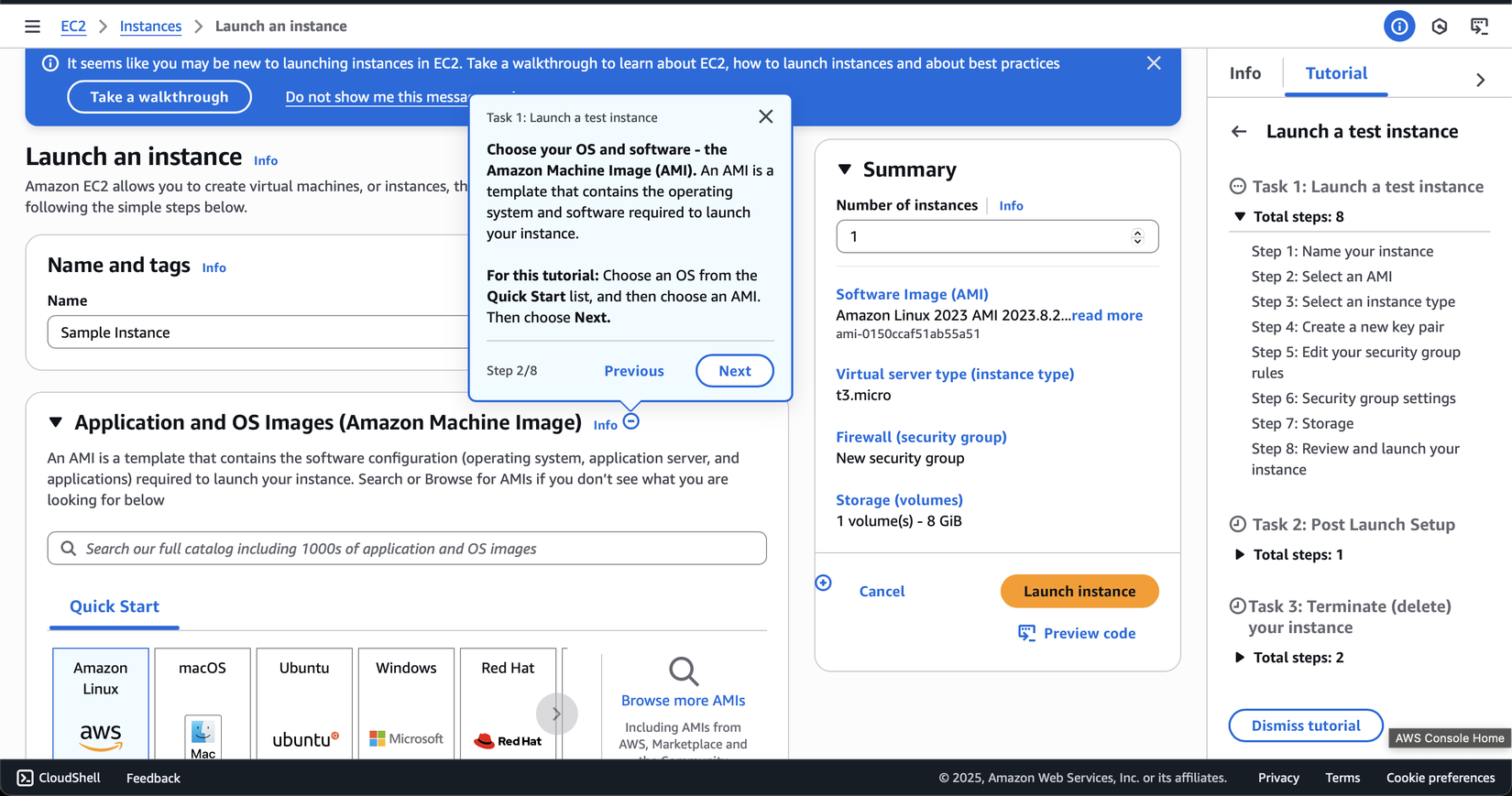Viewport: 1512px width, 796px height.
Task: Click the CloudShell terminal icon
Action: point(25,778)
